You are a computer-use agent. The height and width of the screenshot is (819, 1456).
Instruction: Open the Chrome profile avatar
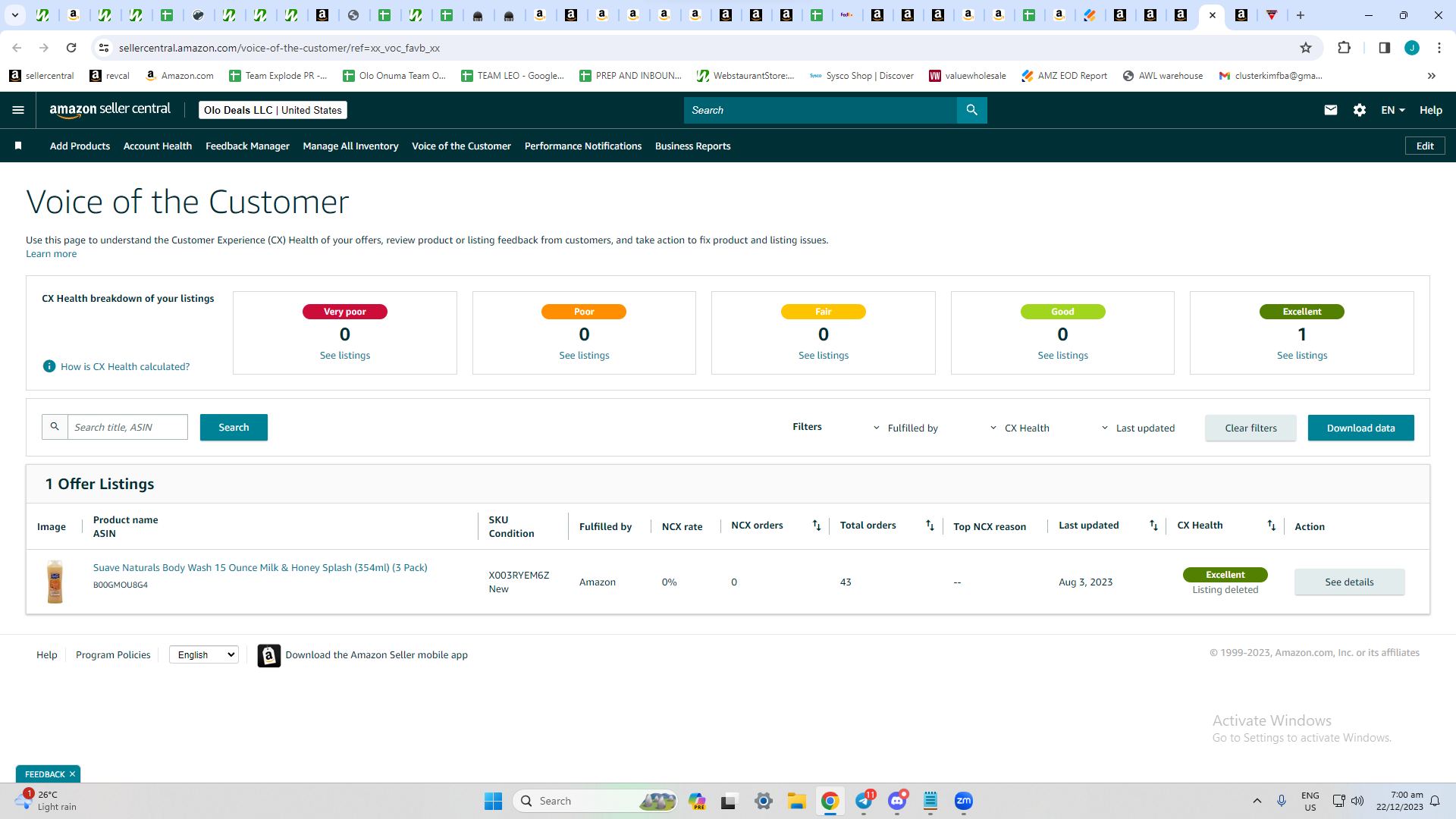[x=1412, y=48]
